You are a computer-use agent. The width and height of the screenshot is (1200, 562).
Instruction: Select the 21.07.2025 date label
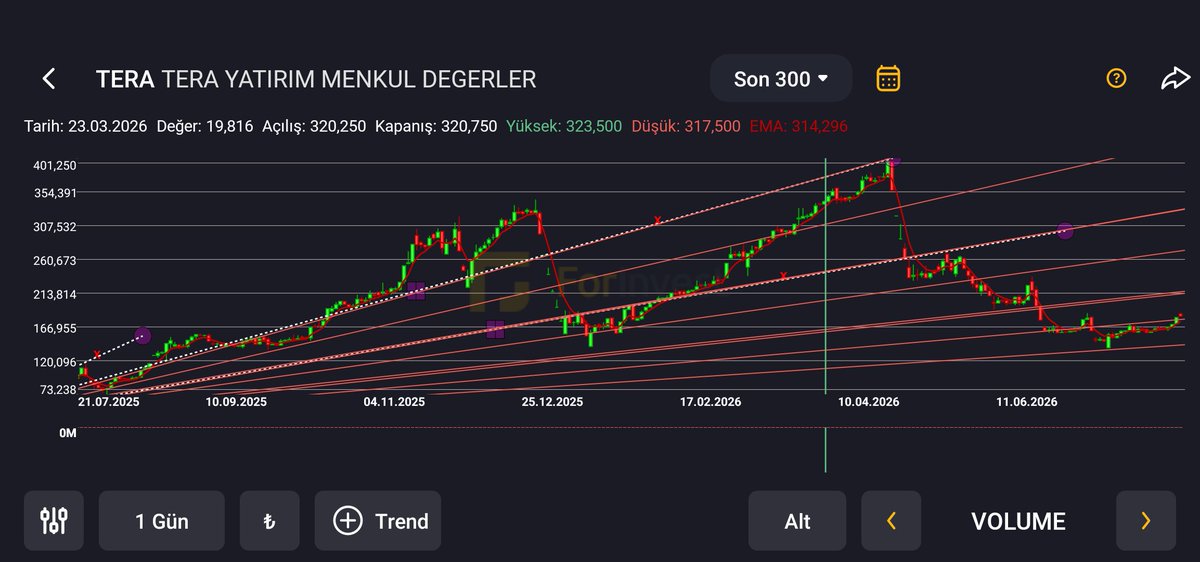[x=108, y=401]
